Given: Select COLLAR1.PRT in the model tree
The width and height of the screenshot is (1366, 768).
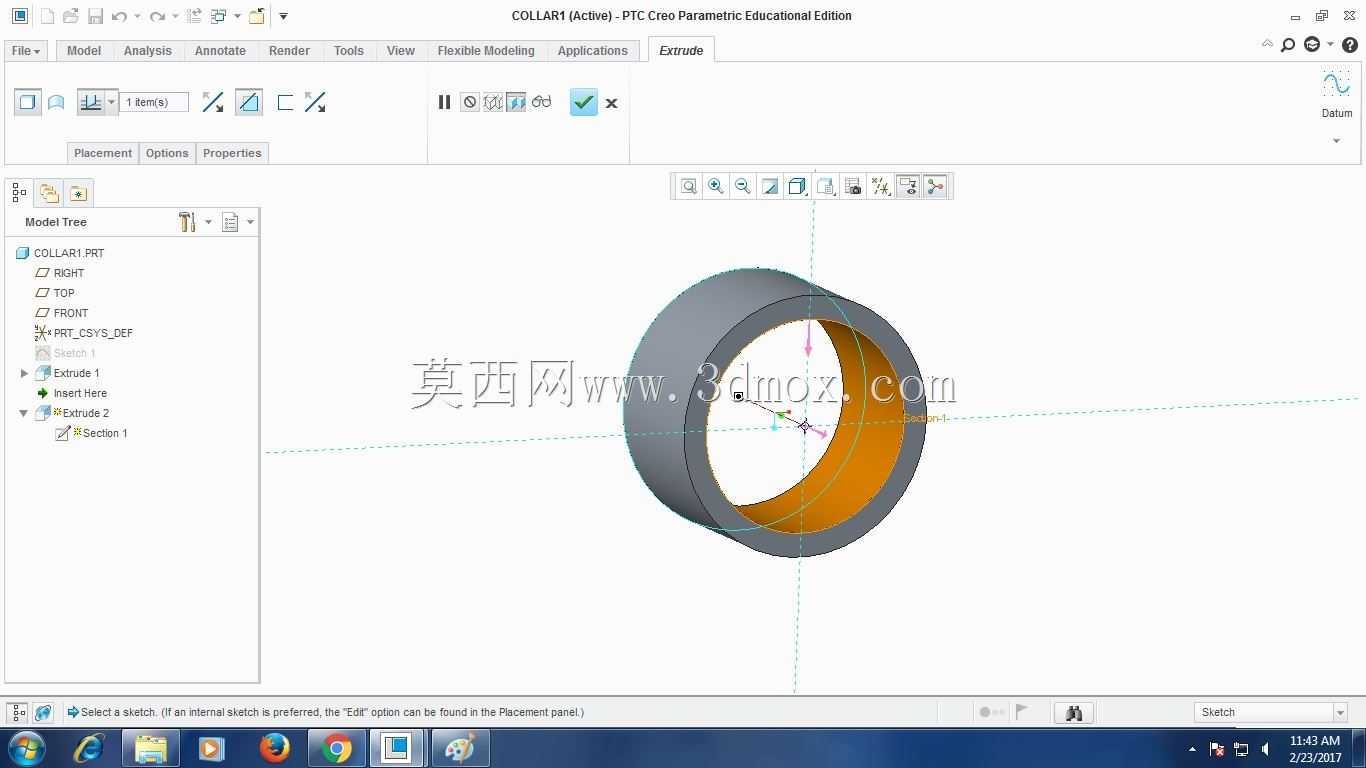Looking at the screenshot, I should point(60,253).
